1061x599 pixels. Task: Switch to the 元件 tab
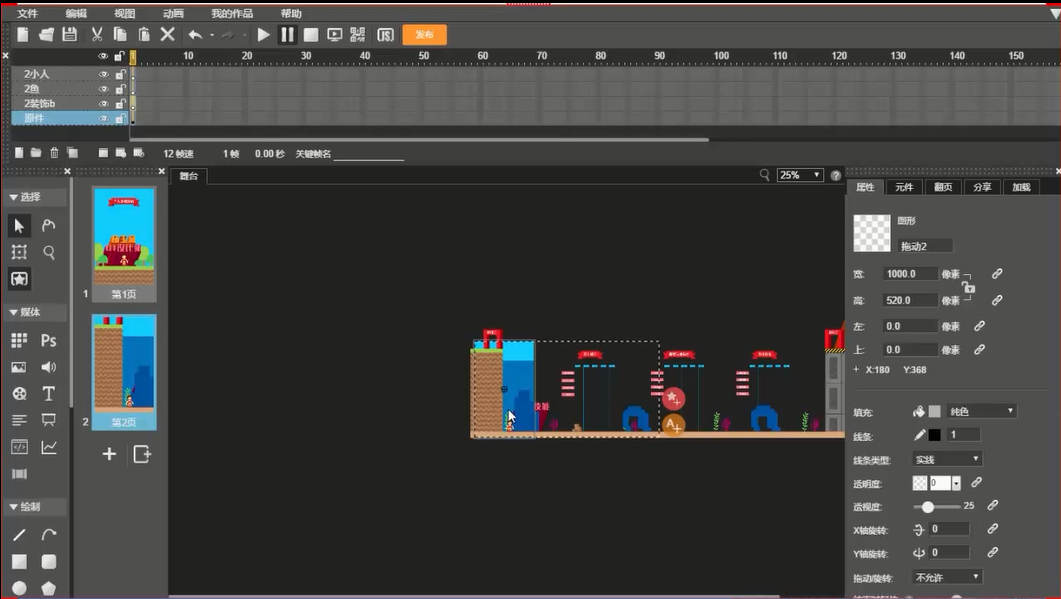(x=904, y=187)
